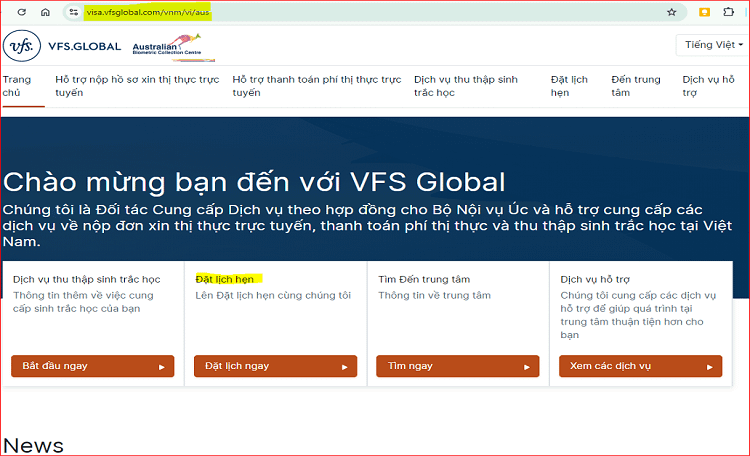This screenshot has height=456, width=750.
Task: Reload the page with the refresh icon
Action: (x=20, y=12)
